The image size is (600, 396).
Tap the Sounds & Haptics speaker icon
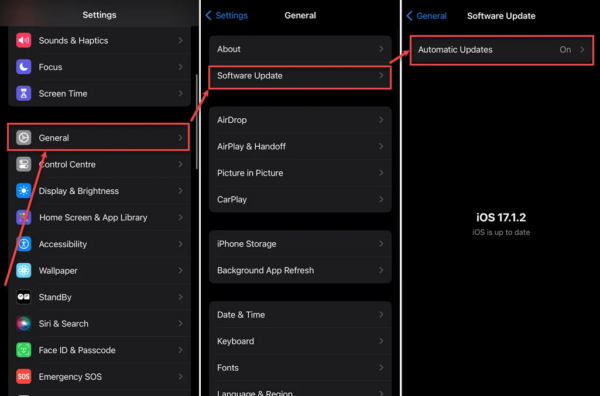pyautogui.click(x=24, y=40)
